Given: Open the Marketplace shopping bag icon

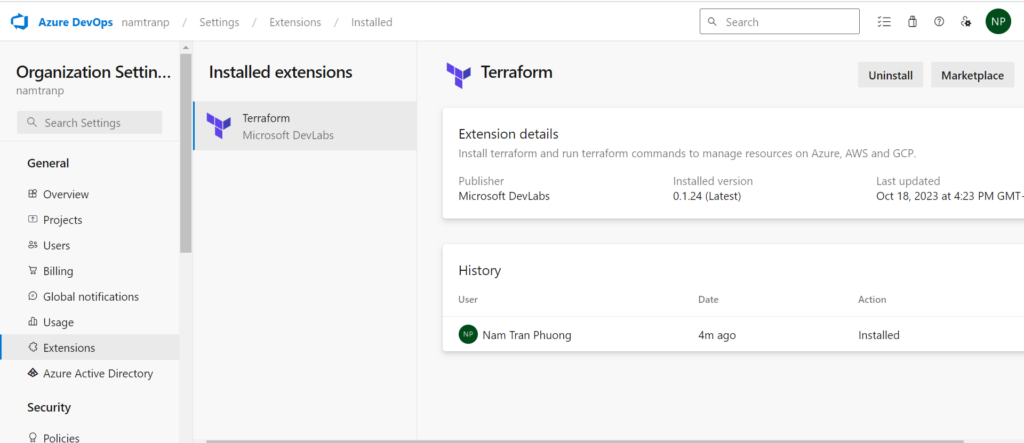Looking at the screenshot, I should click(x=911, y=21).
